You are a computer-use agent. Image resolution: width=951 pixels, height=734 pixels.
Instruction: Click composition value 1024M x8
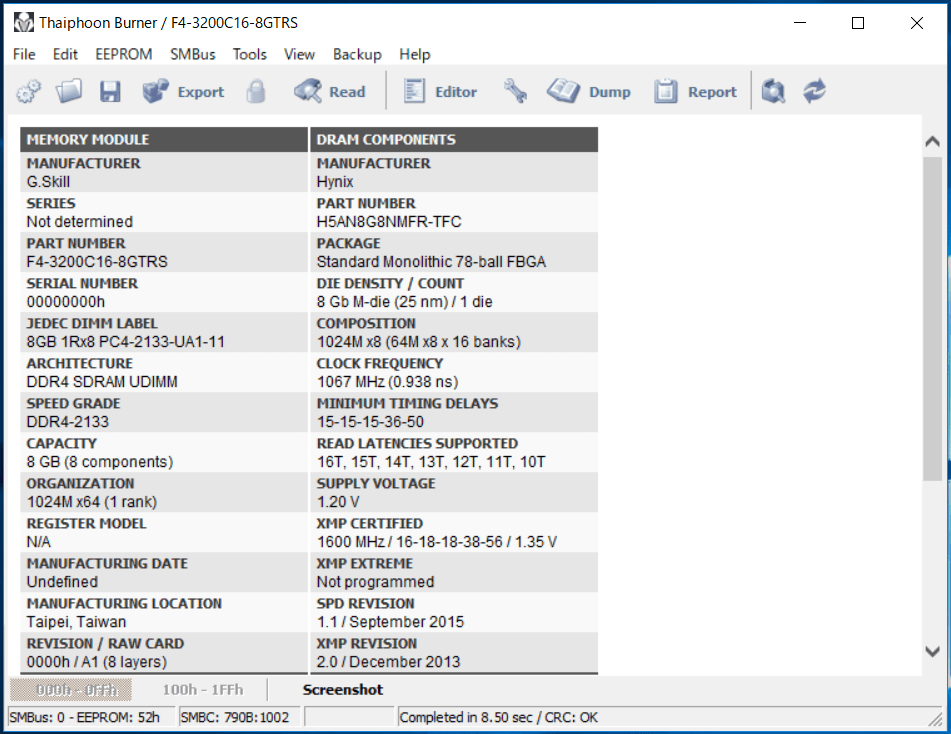coord(418,342)
